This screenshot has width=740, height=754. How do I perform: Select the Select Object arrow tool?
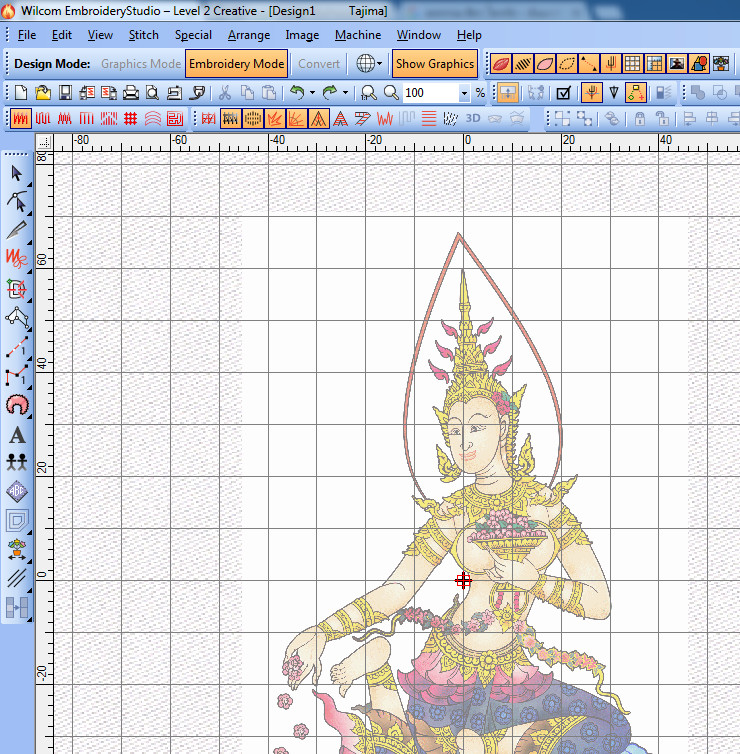click(16, 174)
